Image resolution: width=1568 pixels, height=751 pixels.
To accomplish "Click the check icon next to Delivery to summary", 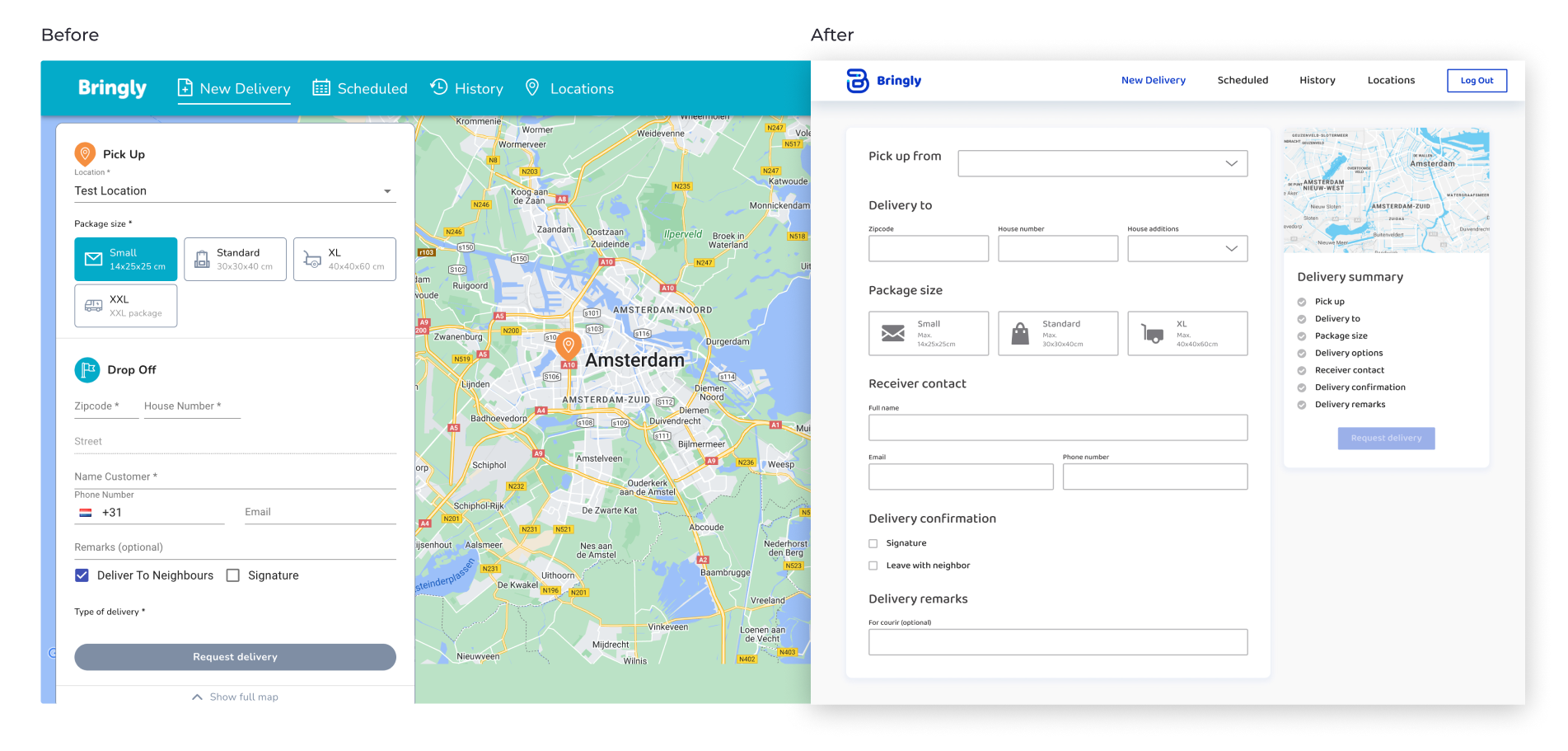I will click(x=1302, y=319).
